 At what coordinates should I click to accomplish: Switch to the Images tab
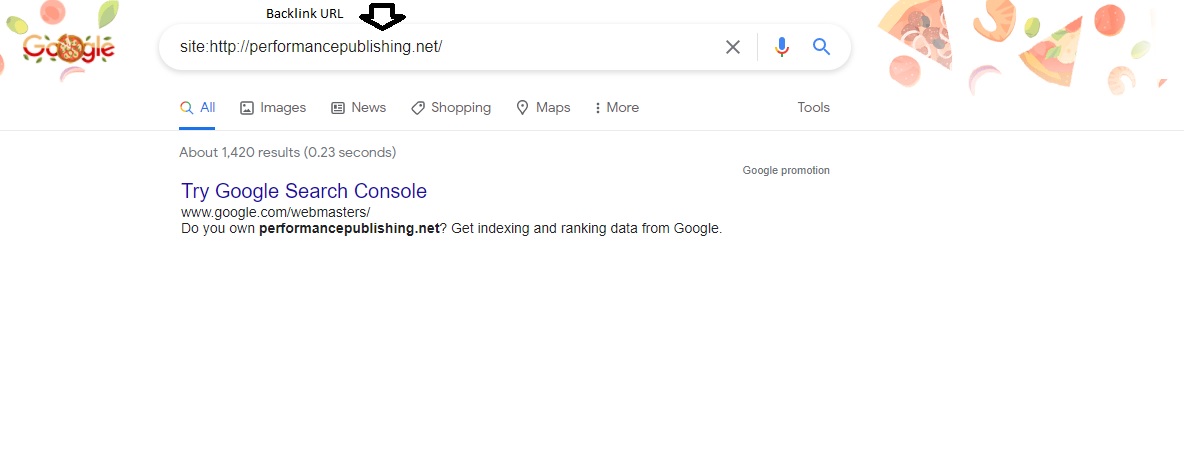tap(273, 108)
